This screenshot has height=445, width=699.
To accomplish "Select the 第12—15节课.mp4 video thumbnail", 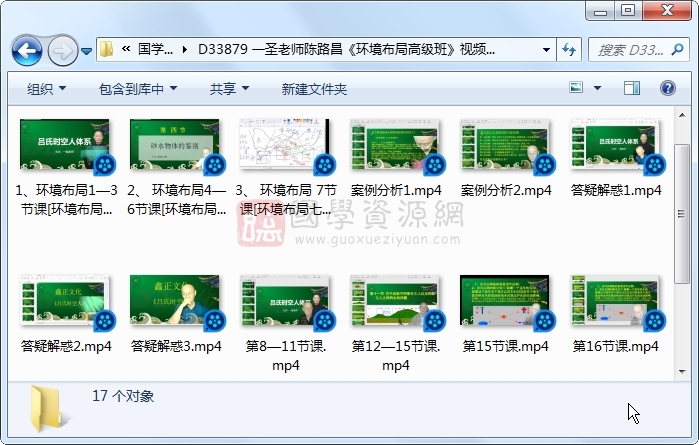I will 395,300.
